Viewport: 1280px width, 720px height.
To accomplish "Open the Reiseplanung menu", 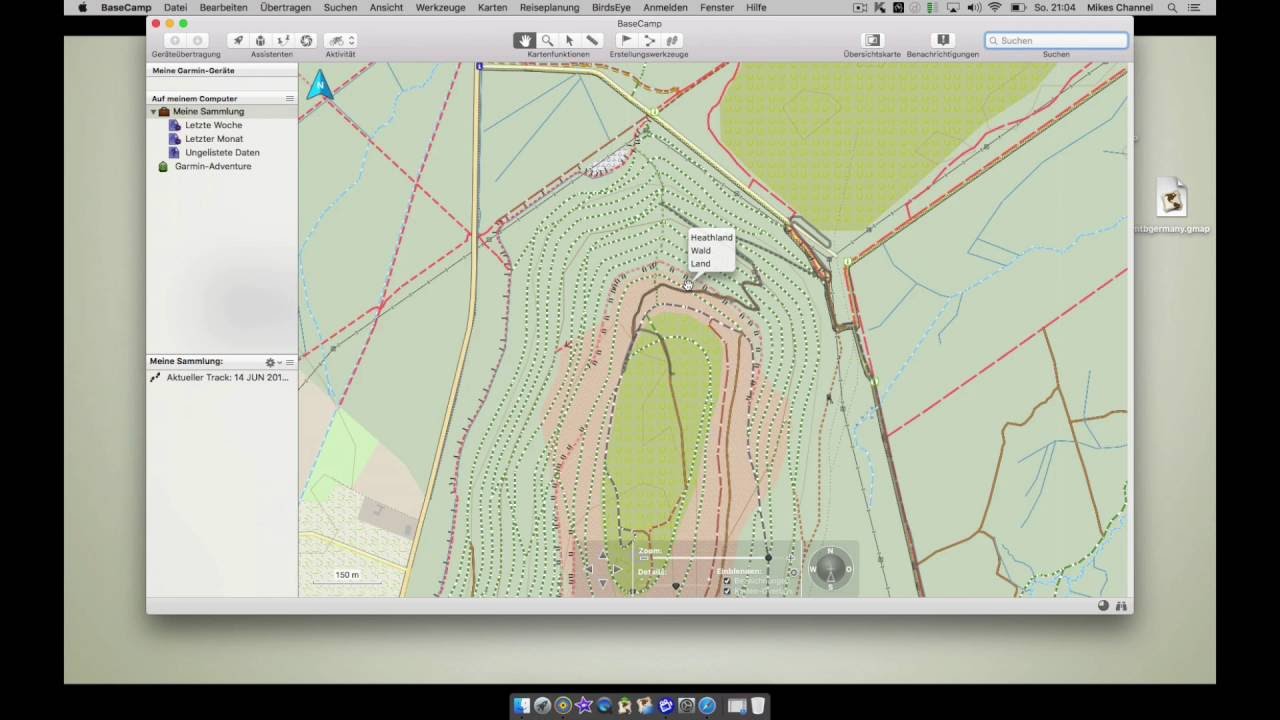I will click(x=549, y=7).
